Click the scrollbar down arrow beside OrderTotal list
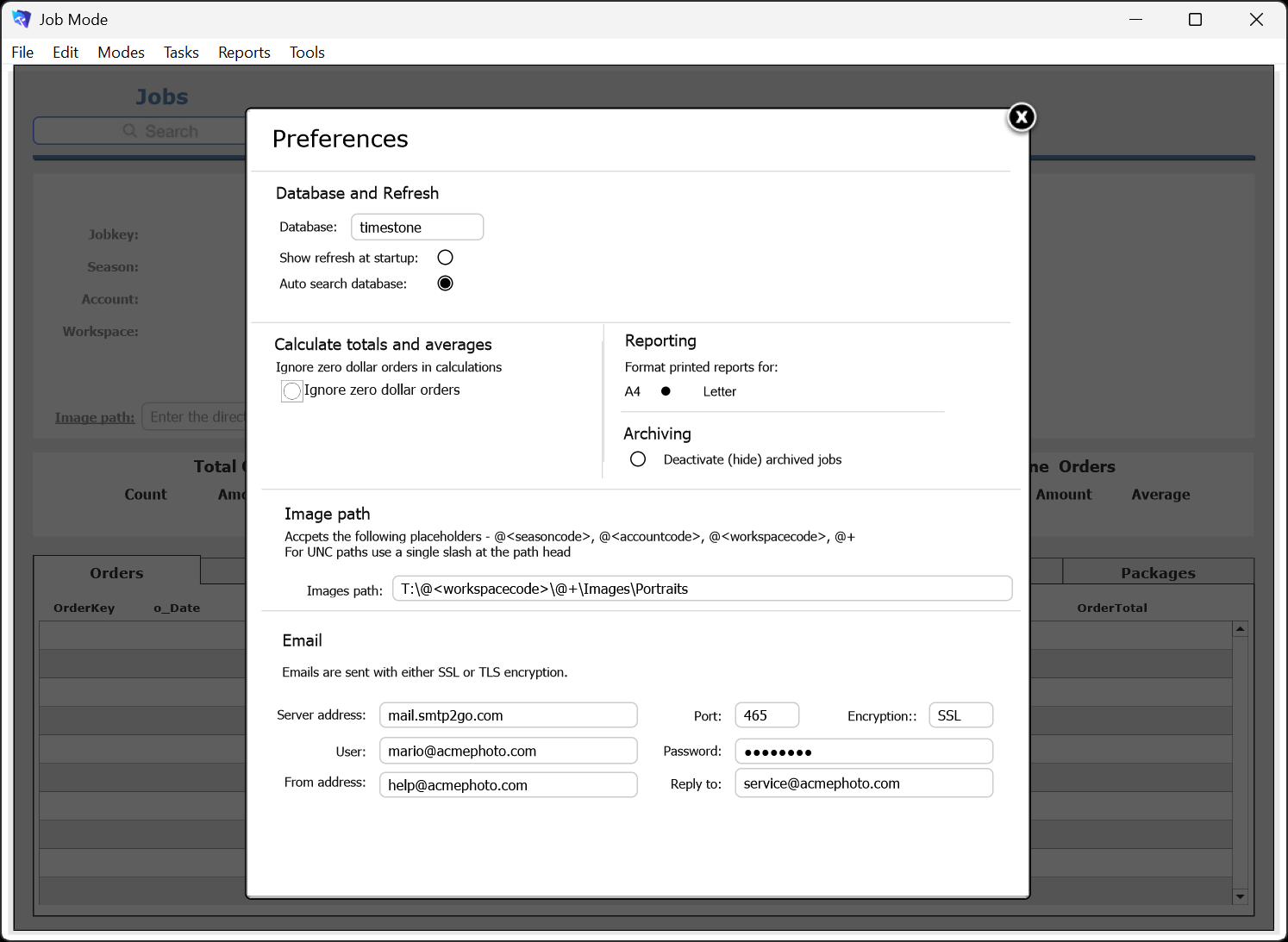This screenshot has width=1288, height=942. (x=1241, y=896)
